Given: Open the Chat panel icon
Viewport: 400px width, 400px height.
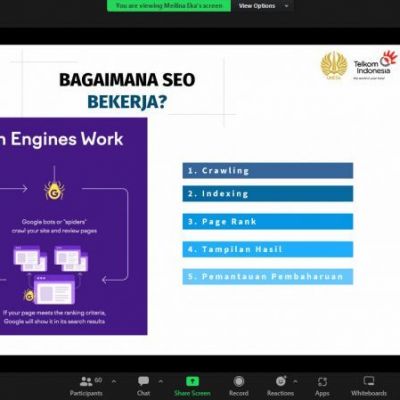Looking at the screenshot, I should [x=143, y=381].
